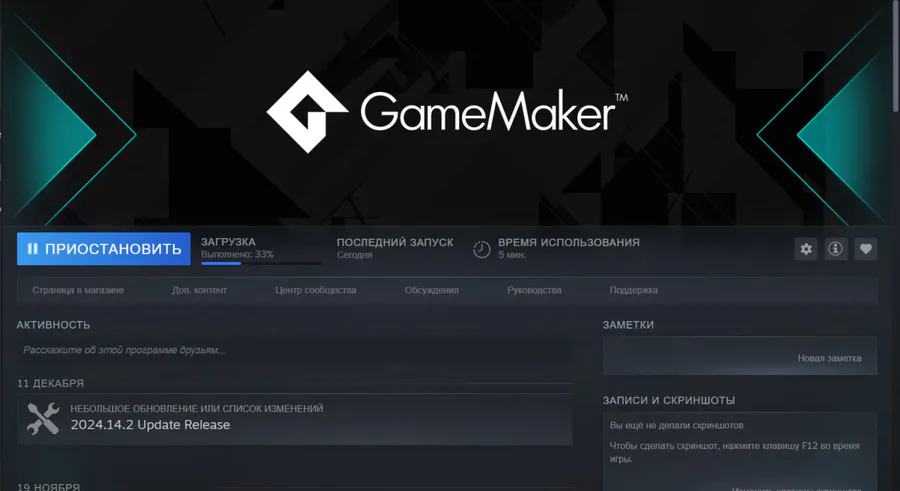The height and width of the screenshot is (491, 900).
Task: Pause the download with Приостановить button
Action: point(103,249)
